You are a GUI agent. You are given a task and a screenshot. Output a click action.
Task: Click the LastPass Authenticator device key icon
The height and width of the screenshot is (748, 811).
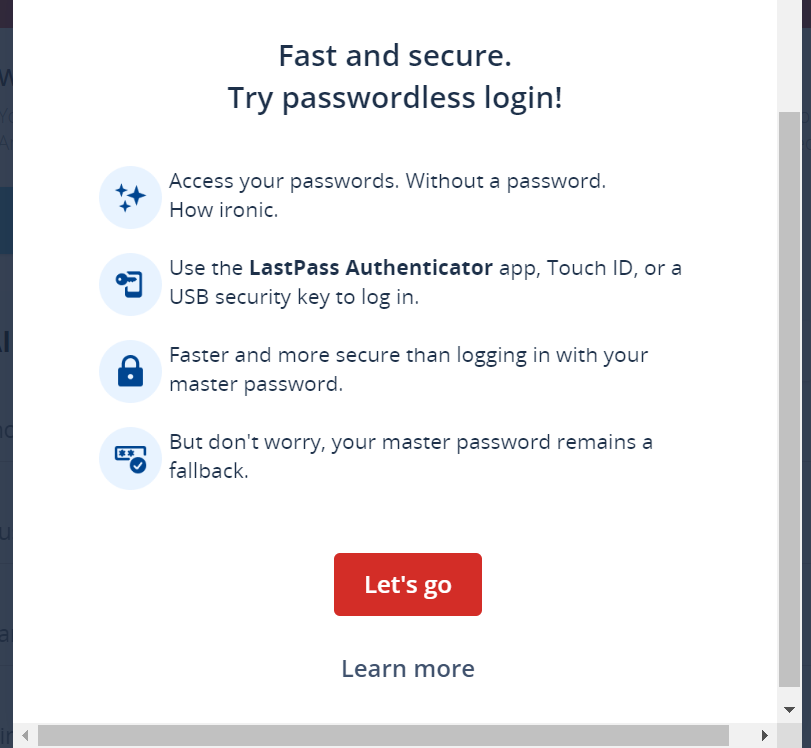pos(130,284)
